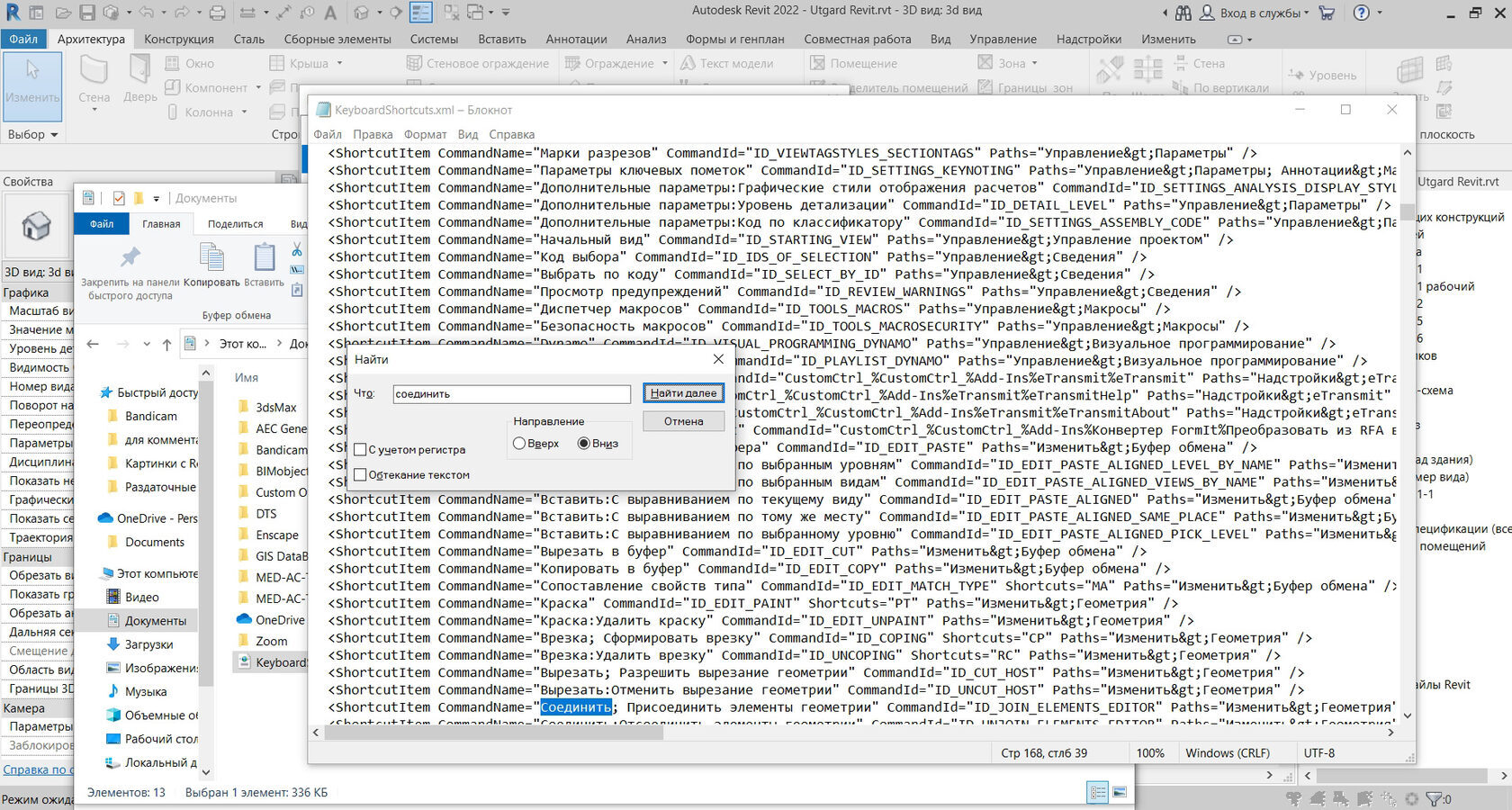Screen dimensions: 1512x810
Task: Open the Revit application 'R' menu icon
Action: [13, 13]
